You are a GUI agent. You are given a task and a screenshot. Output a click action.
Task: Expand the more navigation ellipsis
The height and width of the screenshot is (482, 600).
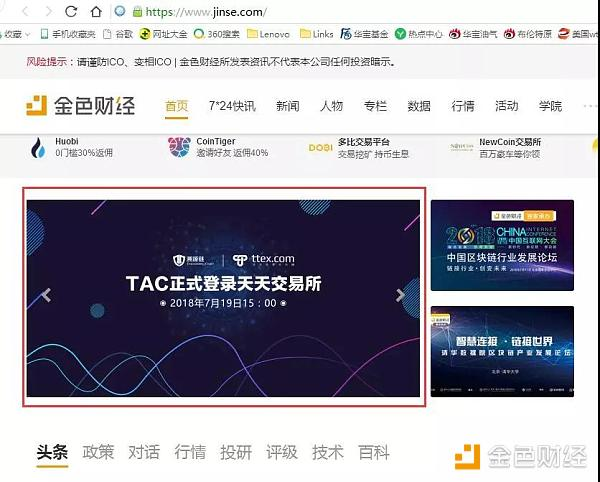[x=590, y=106]
